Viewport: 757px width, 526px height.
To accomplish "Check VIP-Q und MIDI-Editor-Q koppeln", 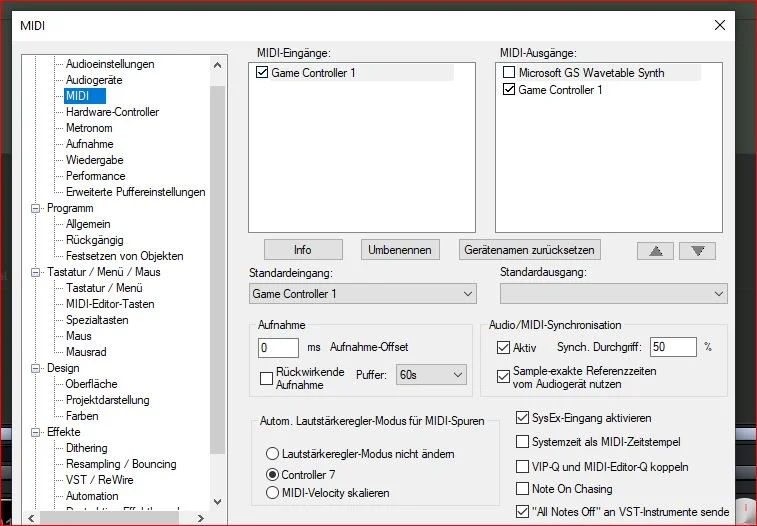I will coord(522,467).
